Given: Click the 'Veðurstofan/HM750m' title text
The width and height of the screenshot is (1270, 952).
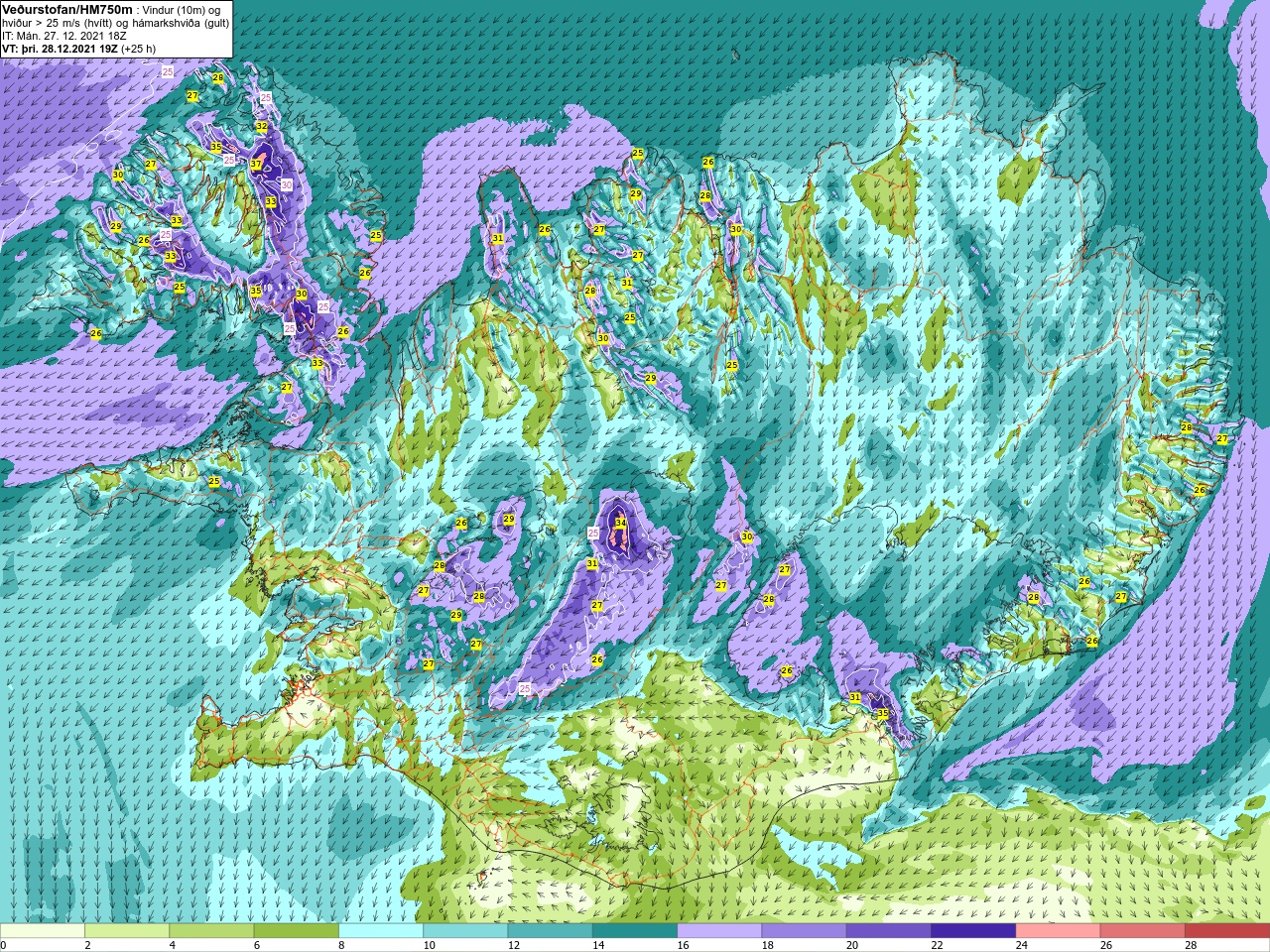Looking at the screenshot, I should 66,9.
